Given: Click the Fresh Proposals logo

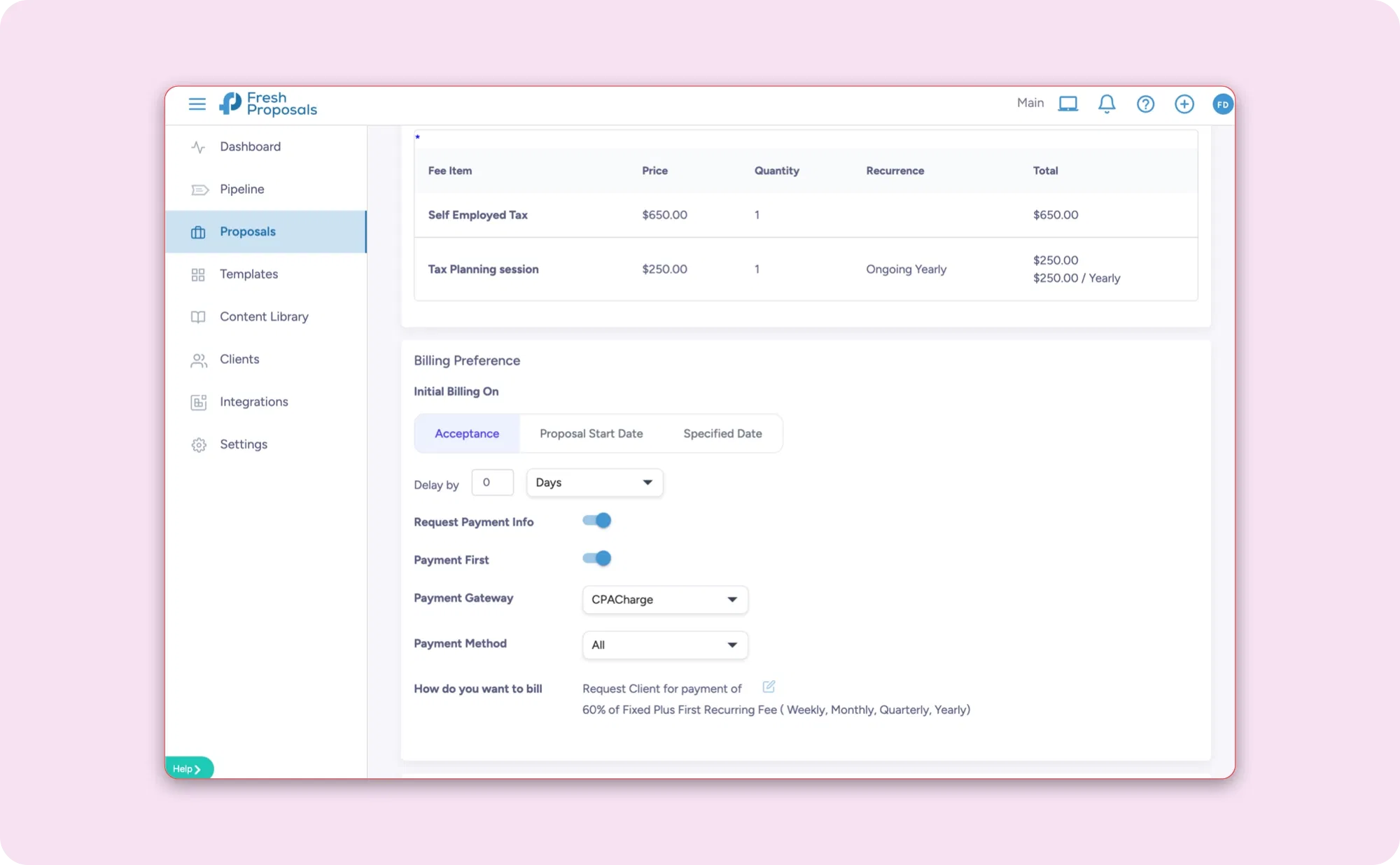Looking at the screenshot, I should [x=268, y=104].
